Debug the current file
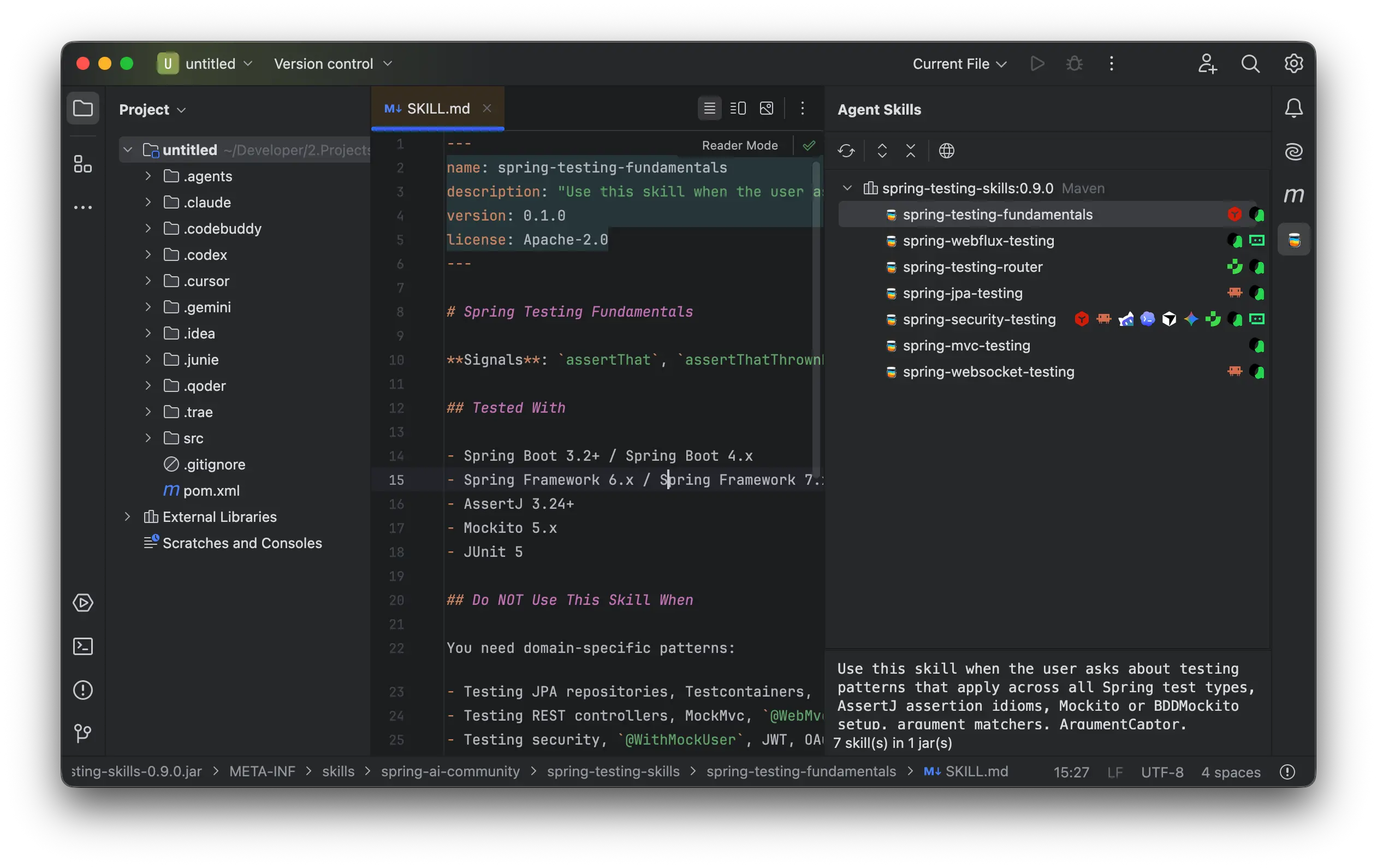 [1075, 63]
